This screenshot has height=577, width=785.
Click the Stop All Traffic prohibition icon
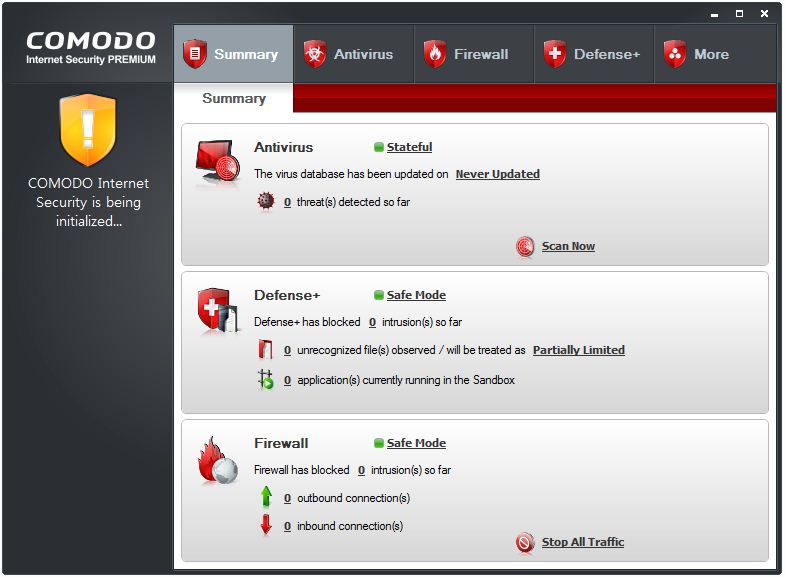tap(525, 542)
